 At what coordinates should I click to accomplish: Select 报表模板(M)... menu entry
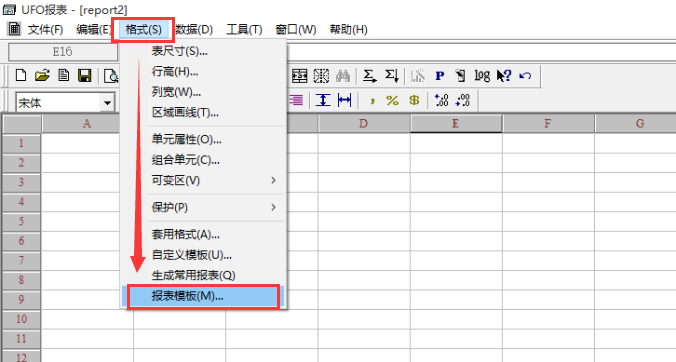click(x=203, y=296)
